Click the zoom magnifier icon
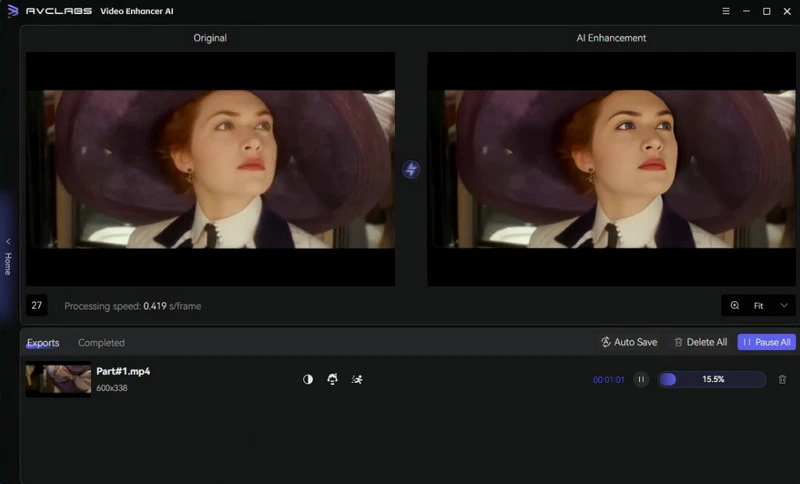 tap(735, 305)
